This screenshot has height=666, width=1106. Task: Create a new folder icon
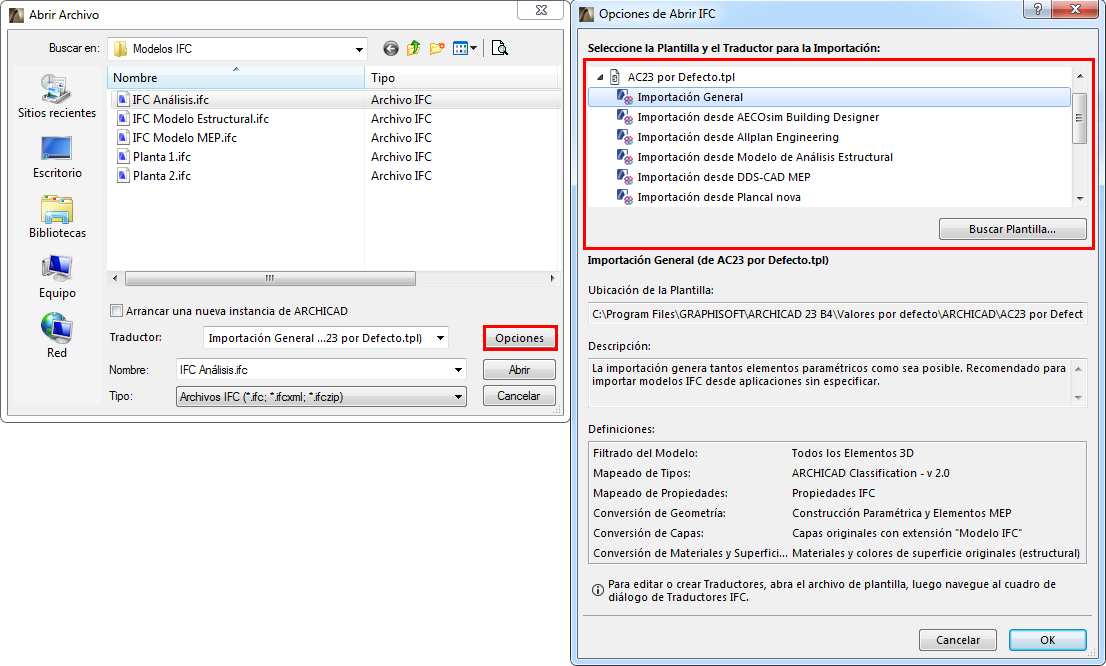(x=437, y=48)
